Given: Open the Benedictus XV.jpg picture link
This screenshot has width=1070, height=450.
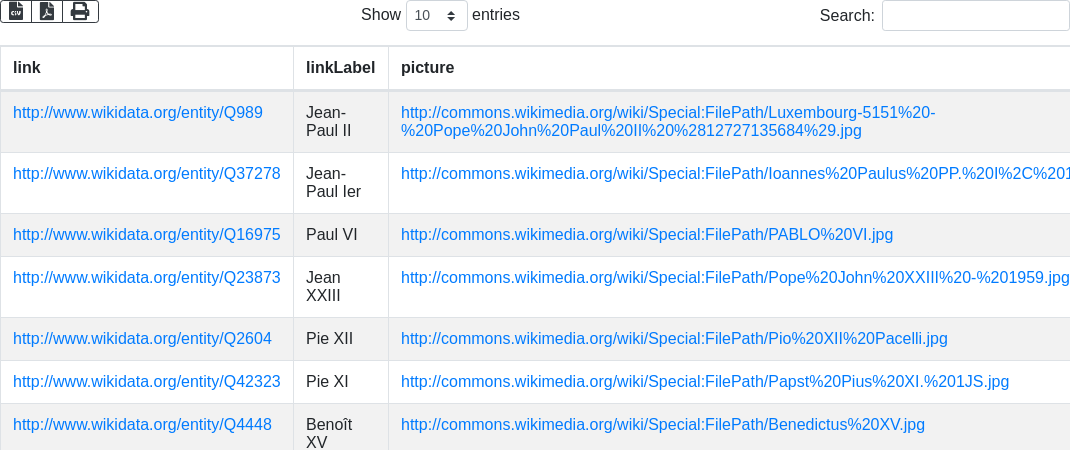Looking at the screenshot, I should tap(663, 424).
